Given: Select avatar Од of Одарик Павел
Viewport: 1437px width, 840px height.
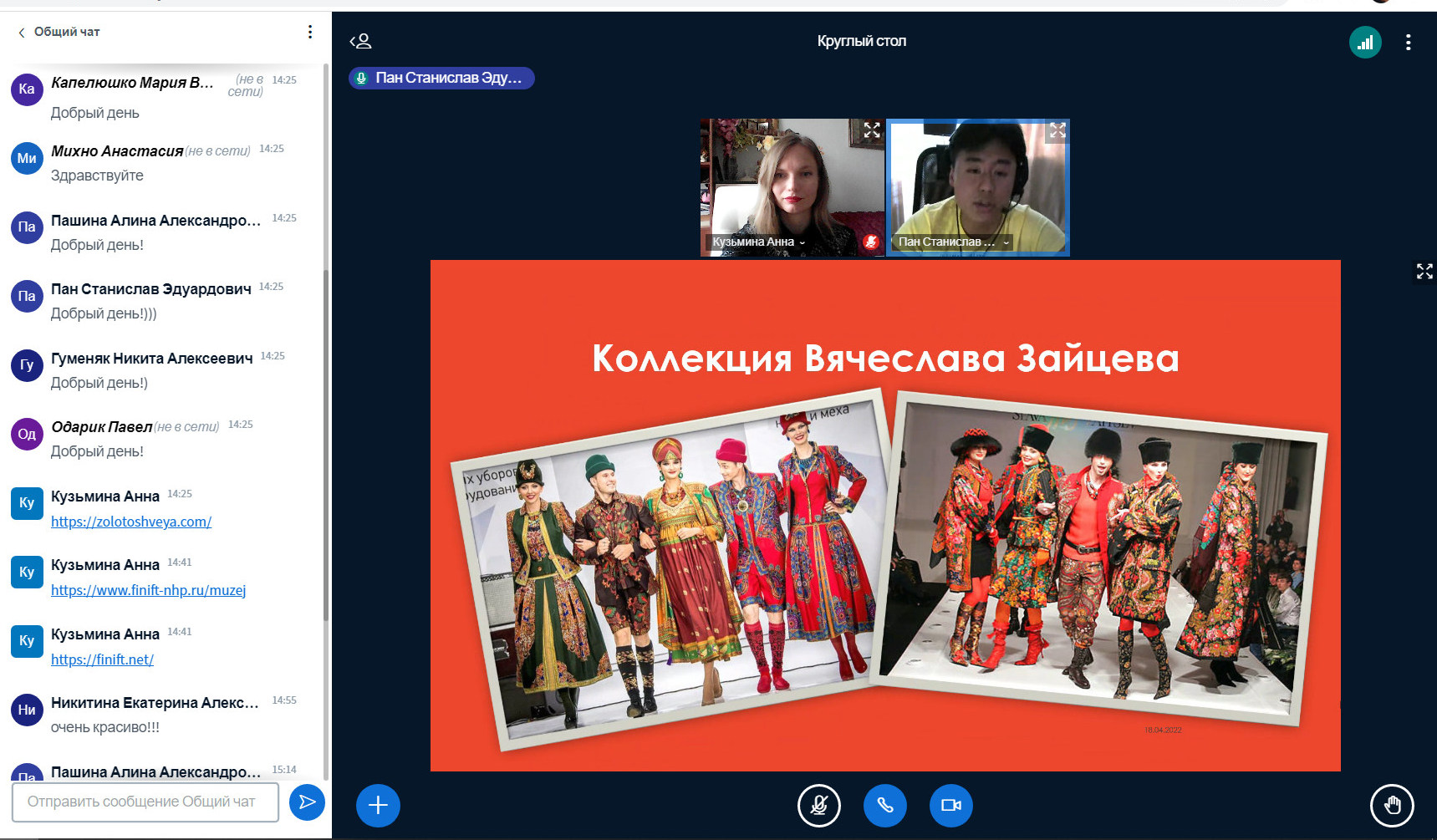Looking at the screenshot, I should click(27, 434).
